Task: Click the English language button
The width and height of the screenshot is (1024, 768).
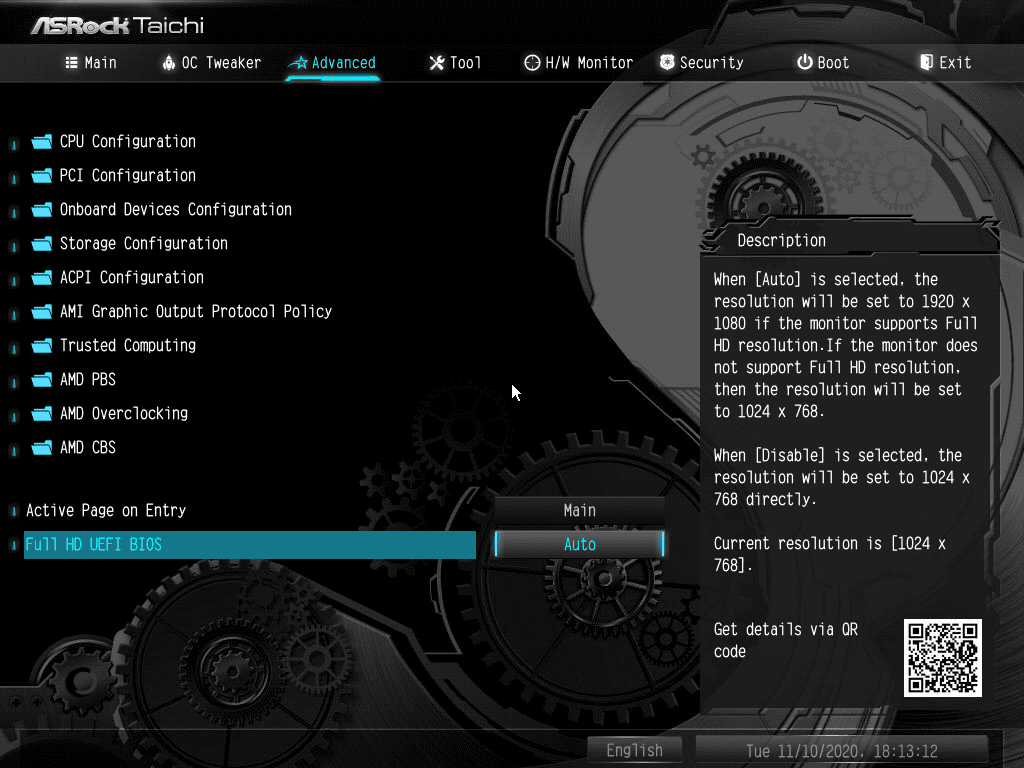Action: 634,750
